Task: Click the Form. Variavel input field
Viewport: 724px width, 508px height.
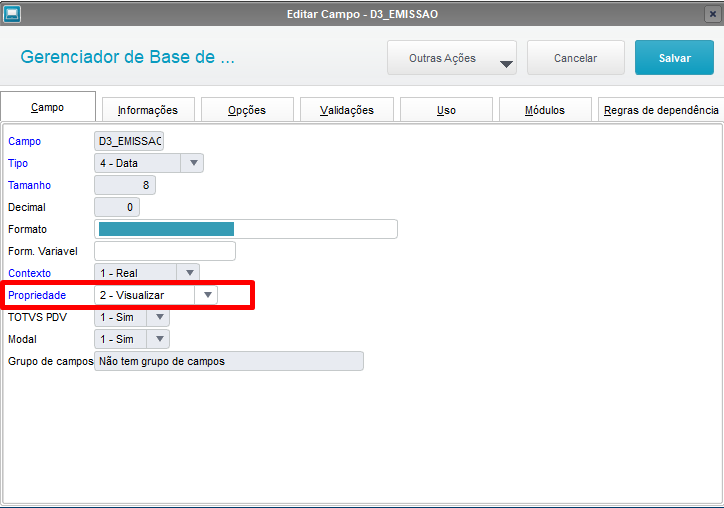Action: pos(165,251)
